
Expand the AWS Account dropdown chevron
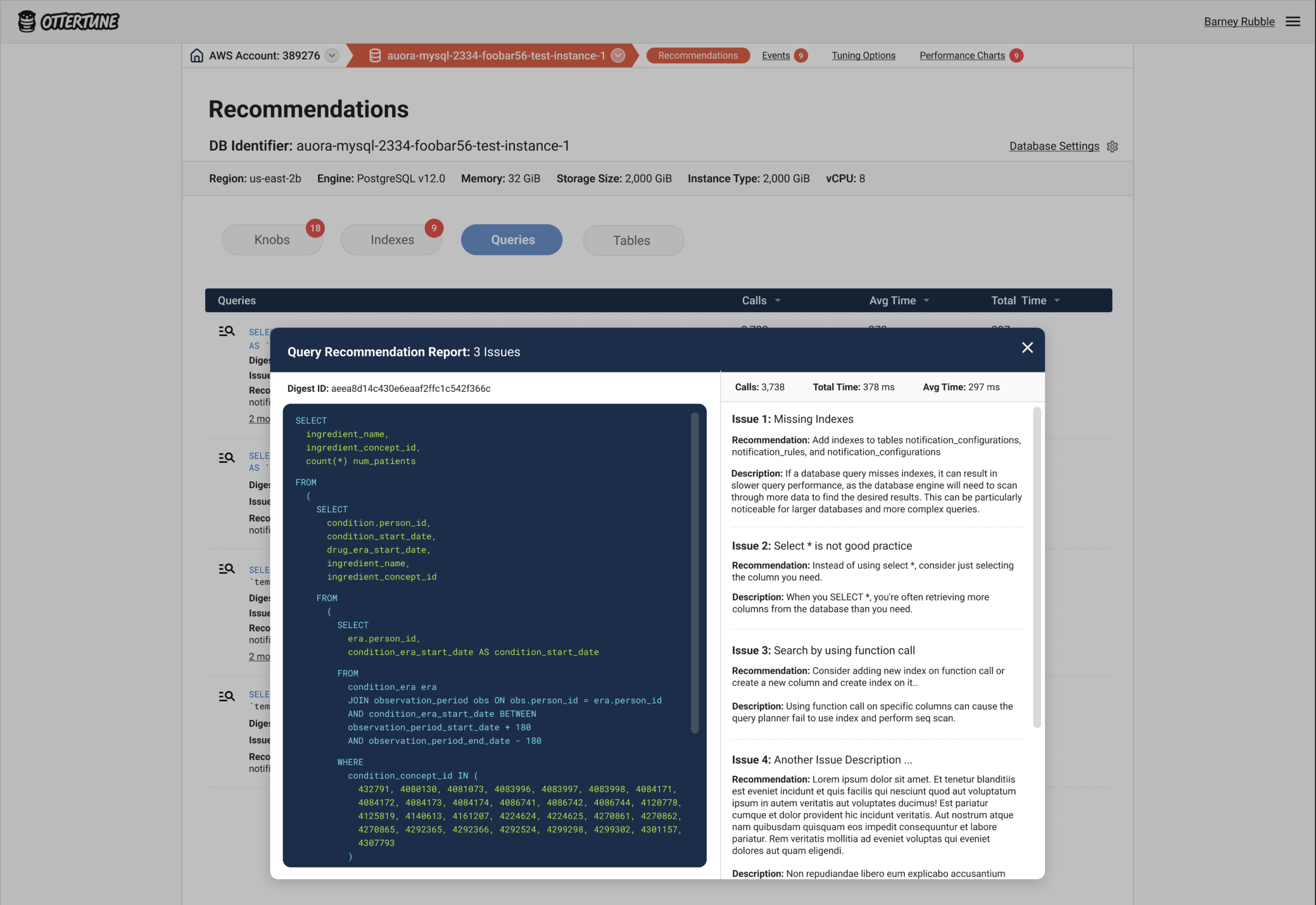(332, 56)
